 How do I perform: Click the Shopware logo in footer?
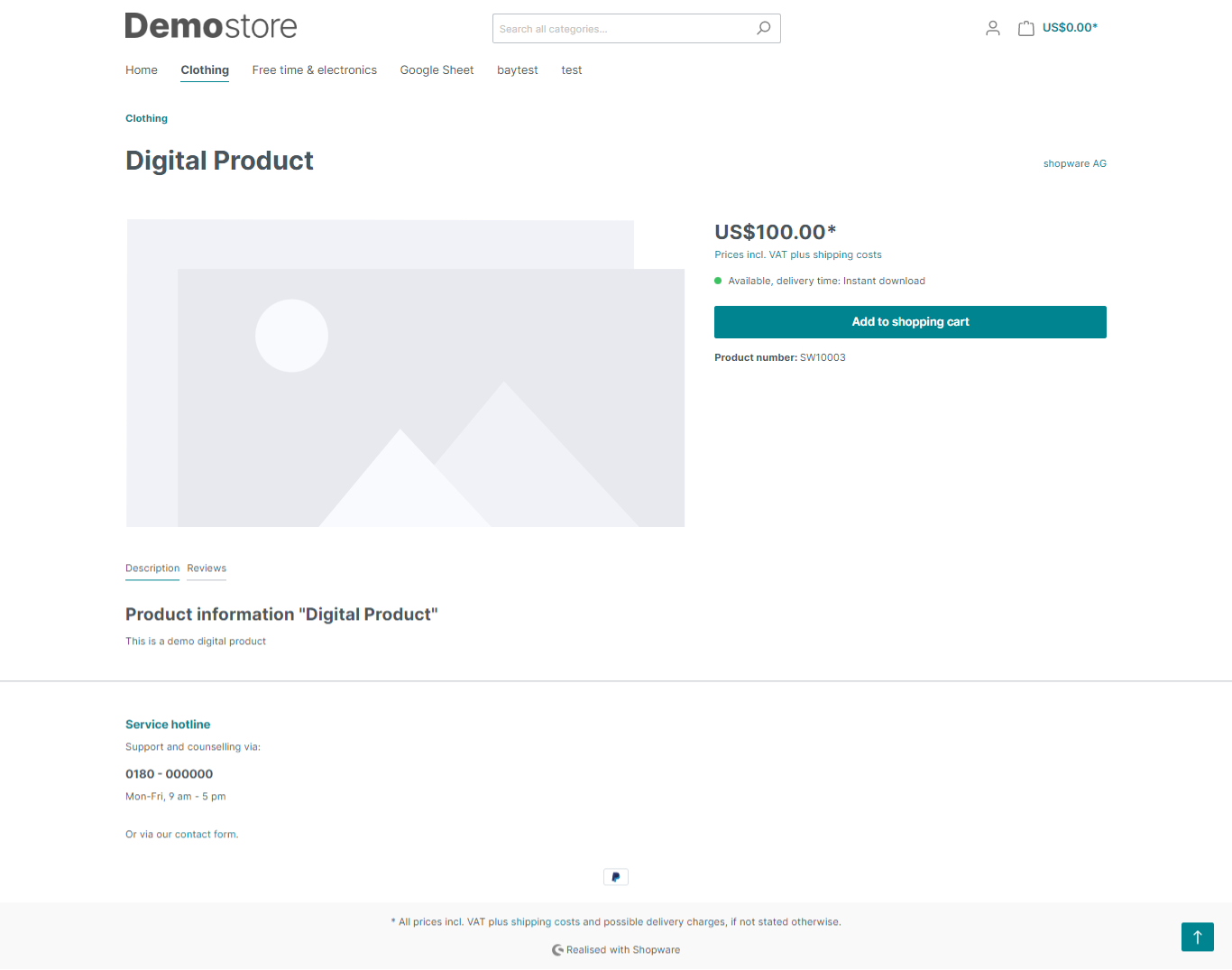tap(558, 949)
